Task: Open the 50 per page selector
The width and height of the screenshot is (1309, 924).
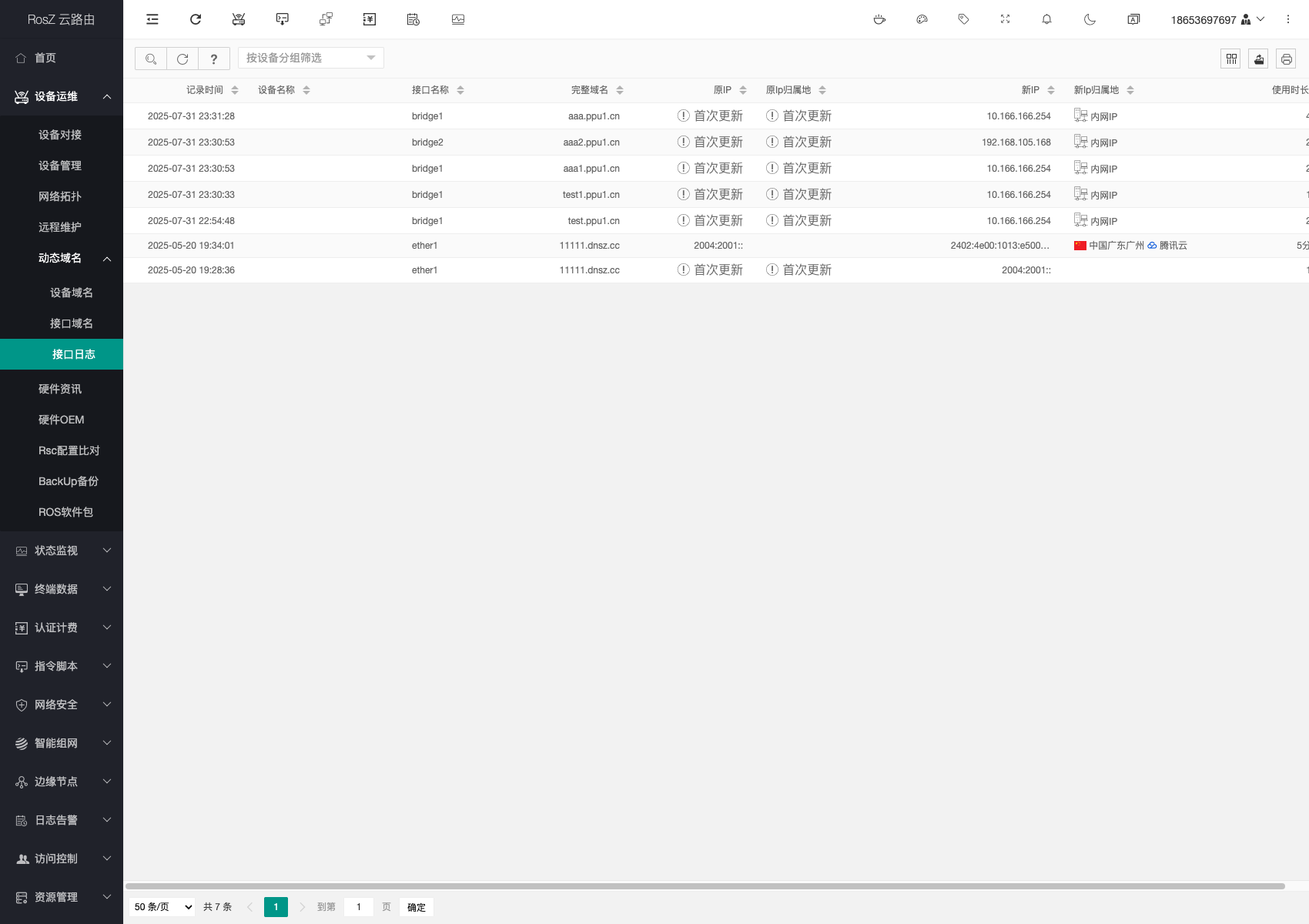Action: click(162, 907)
